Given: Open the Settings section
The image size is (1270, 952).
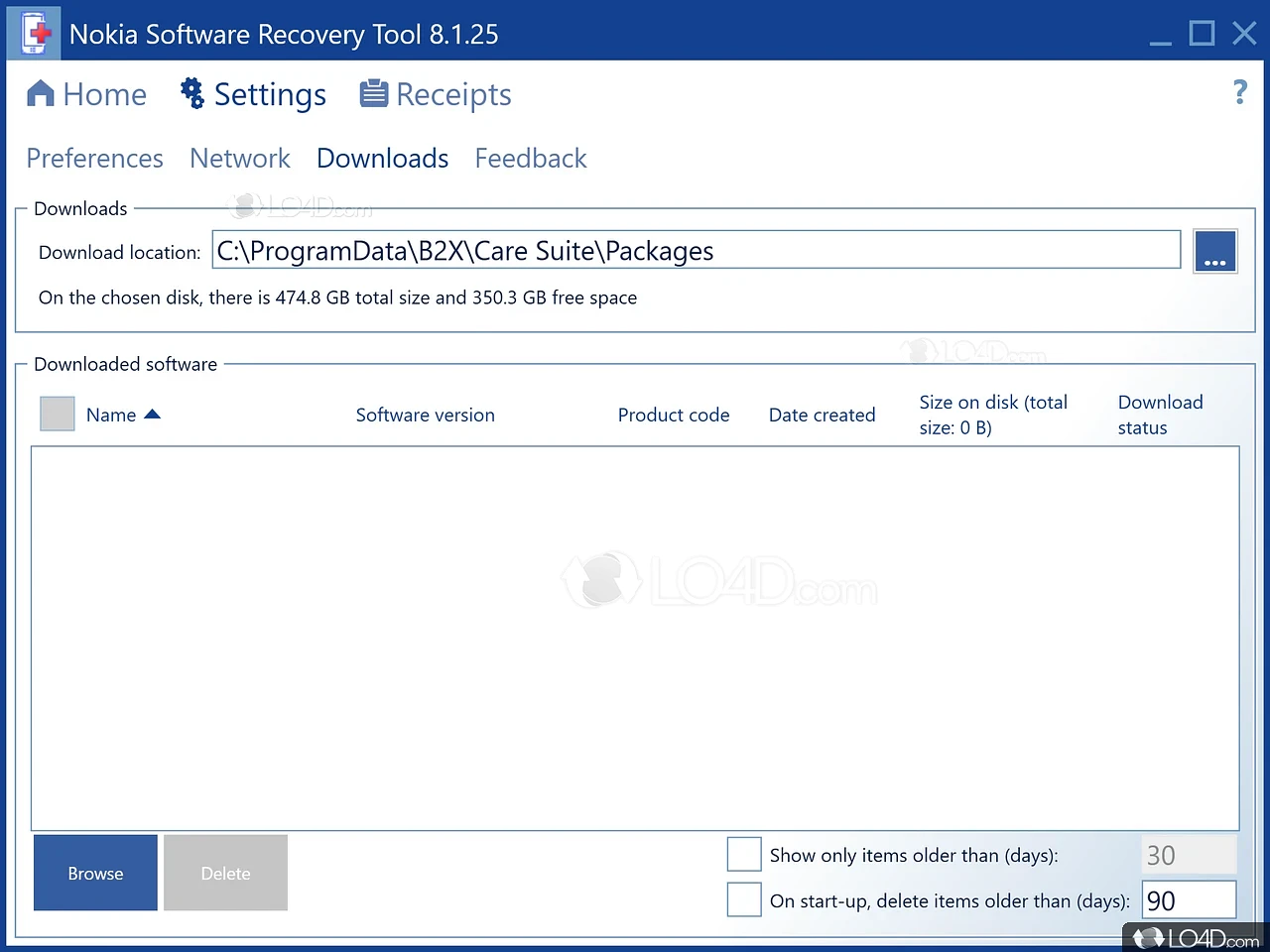Looking at the screenshot, I should 253,94.
